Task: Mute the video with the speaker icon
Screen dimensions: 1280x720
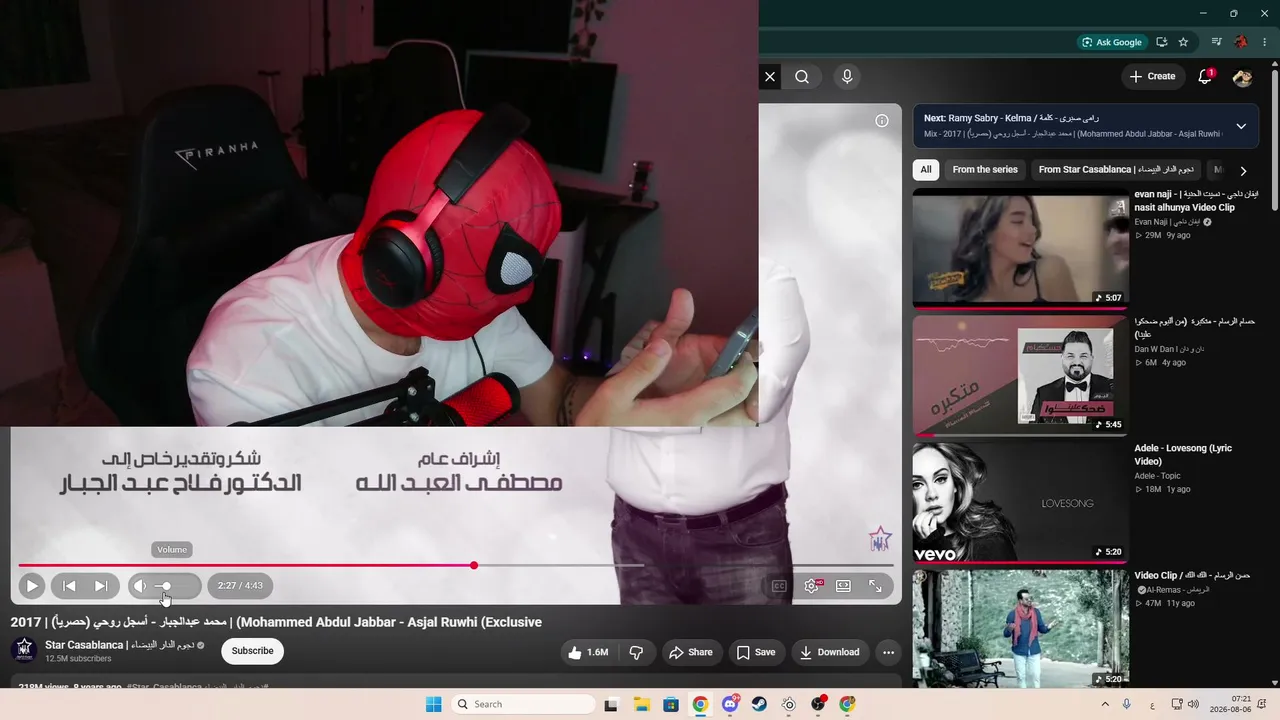Action: (141, 586)
